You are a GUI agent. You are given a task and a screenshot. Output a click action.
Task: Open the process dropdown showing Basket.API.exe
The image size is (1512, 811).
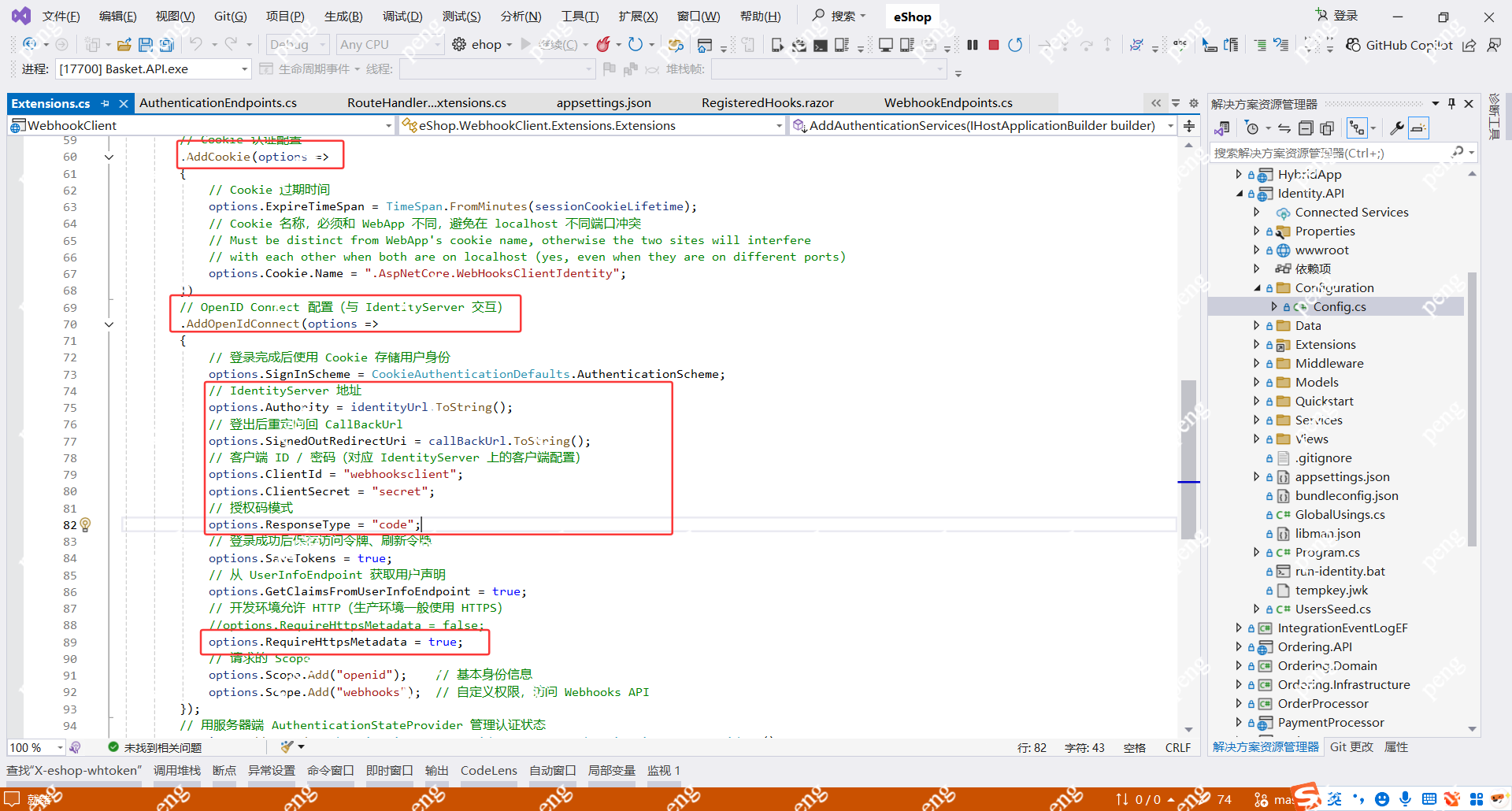(154, 69)
